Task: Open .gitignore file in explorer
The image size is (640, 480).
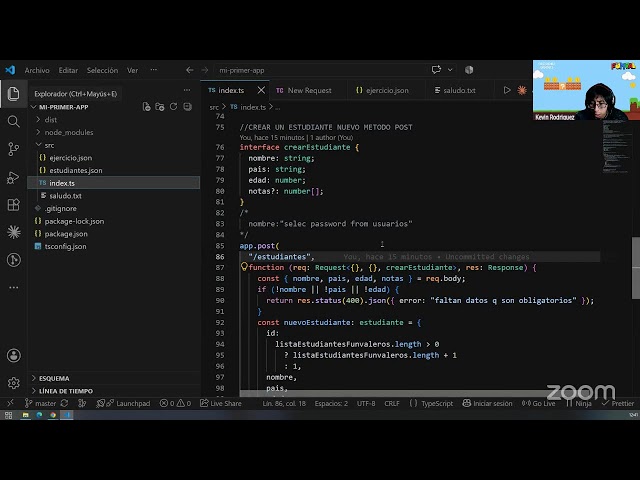Action: [x=60, y=208]
